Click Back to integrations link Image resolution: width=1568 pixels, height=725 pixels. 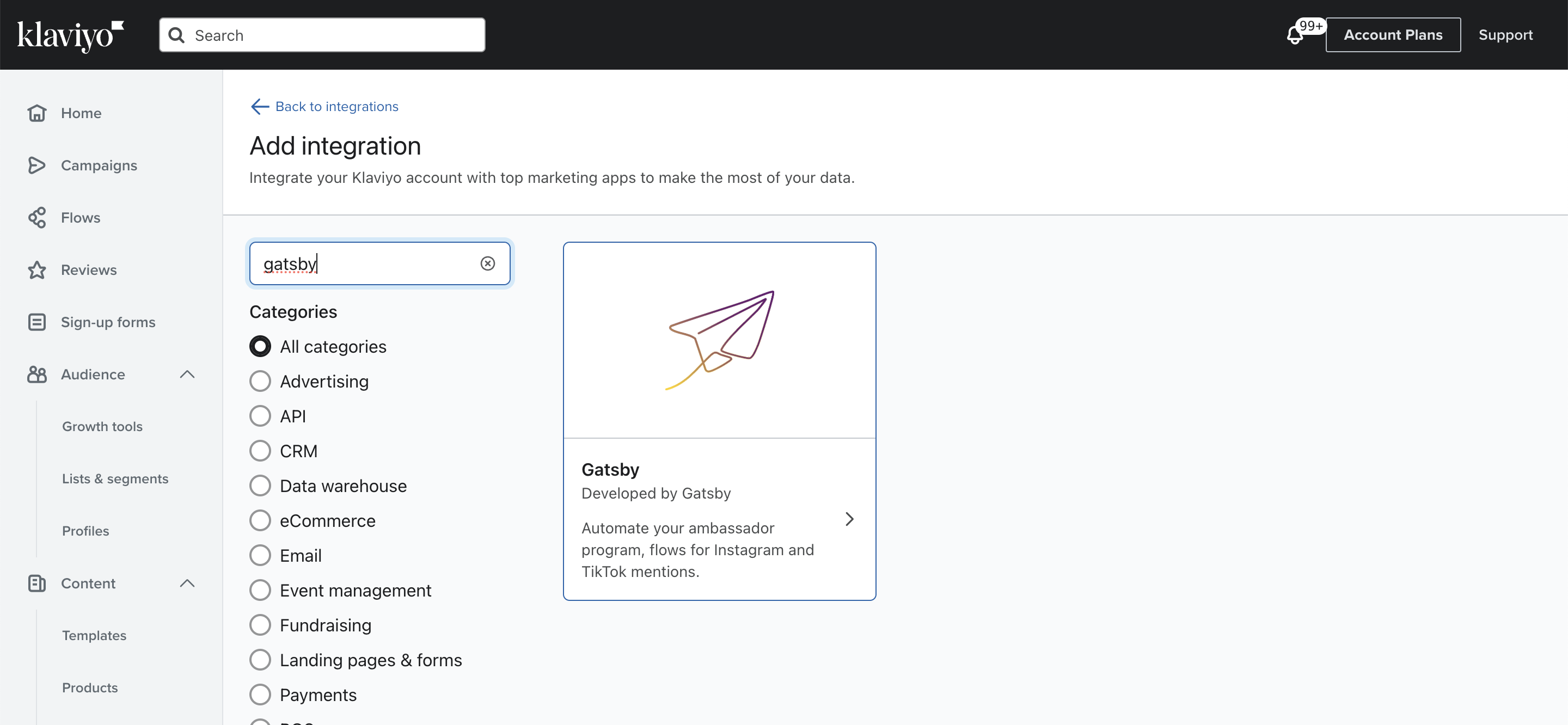click(337, 107)
